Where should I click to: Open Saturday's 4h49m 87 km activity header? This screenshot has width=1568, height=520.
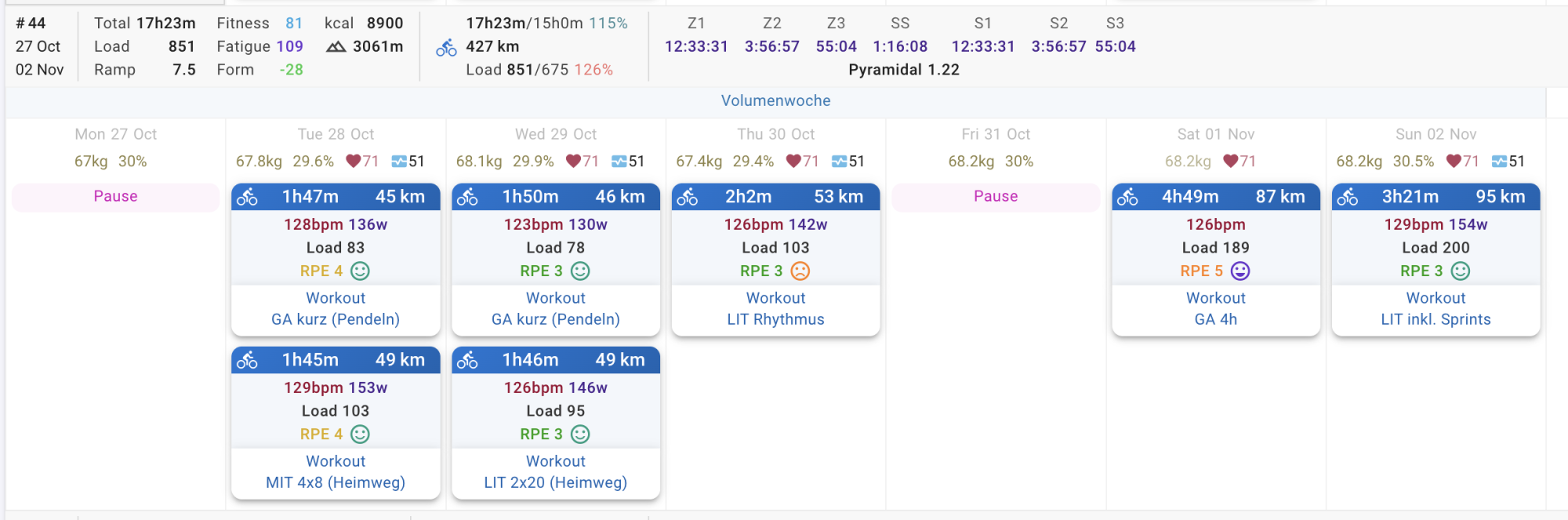pos(1215,197)
